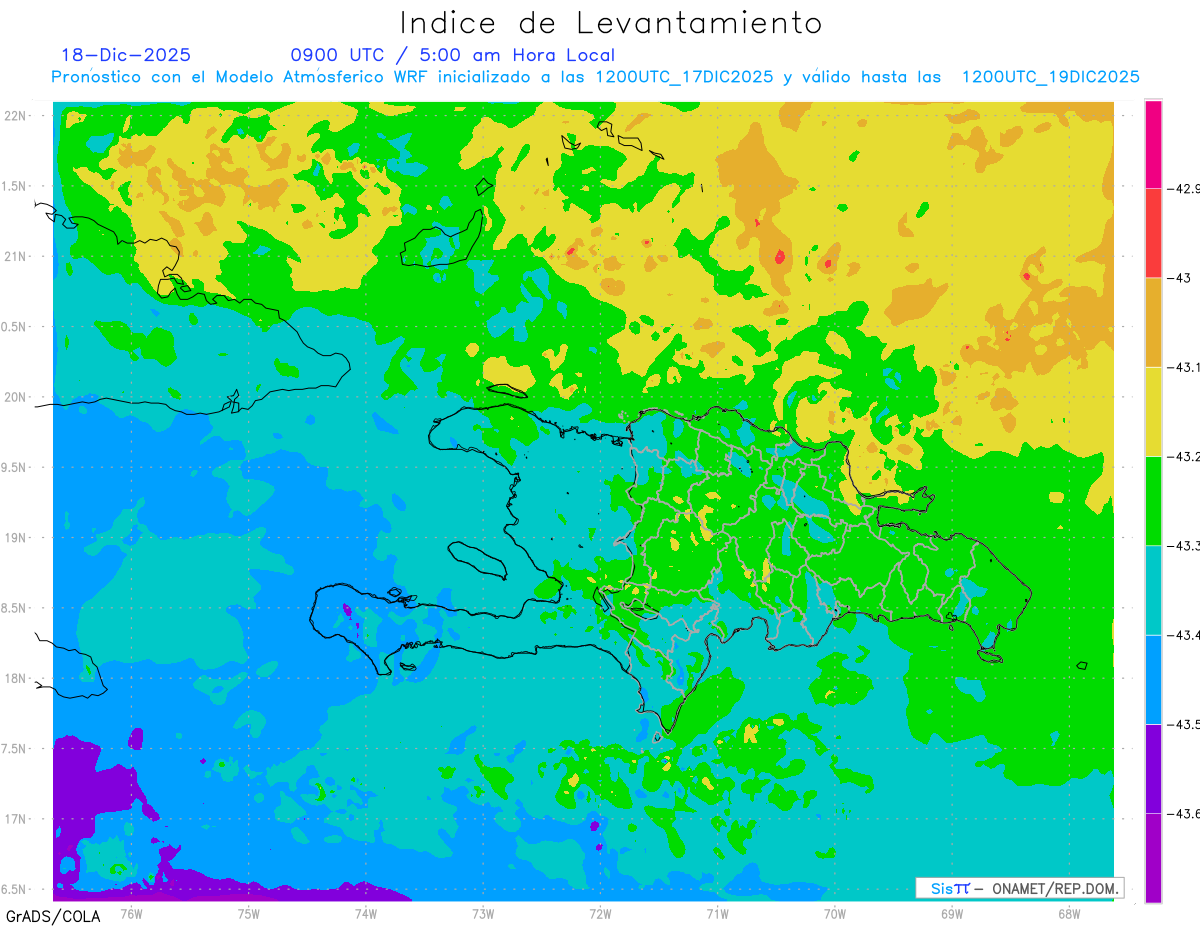Image resolution: width=1200 pixels, height=927 pixels.
Task: Select the bottom purple legend swatch below -43.6
Action: [1153, 857]
